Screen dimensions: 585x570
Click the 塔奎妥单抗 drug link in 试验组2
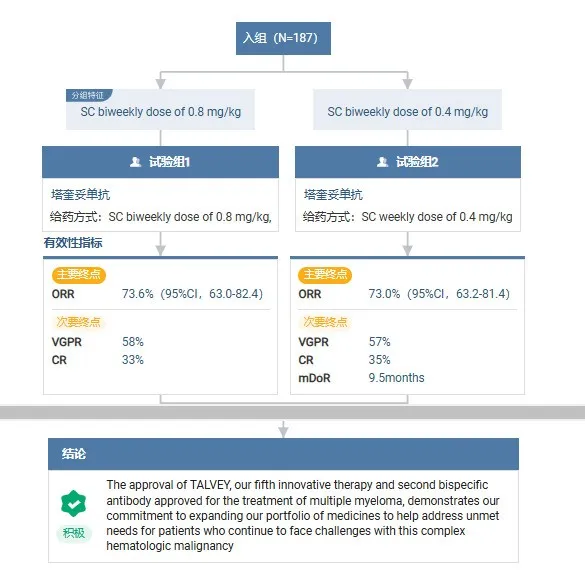[x=333, y=194]
